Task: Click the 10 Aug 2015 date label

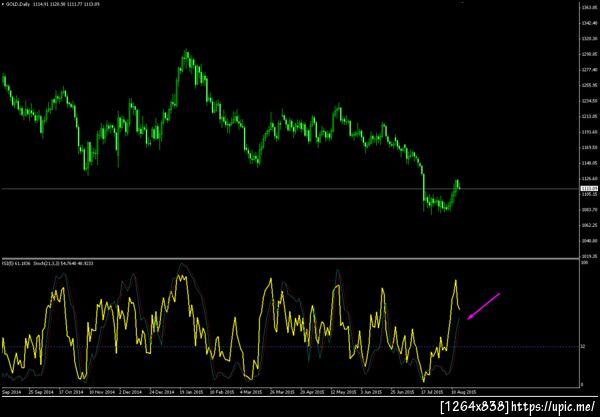Action: pos(463,392)
